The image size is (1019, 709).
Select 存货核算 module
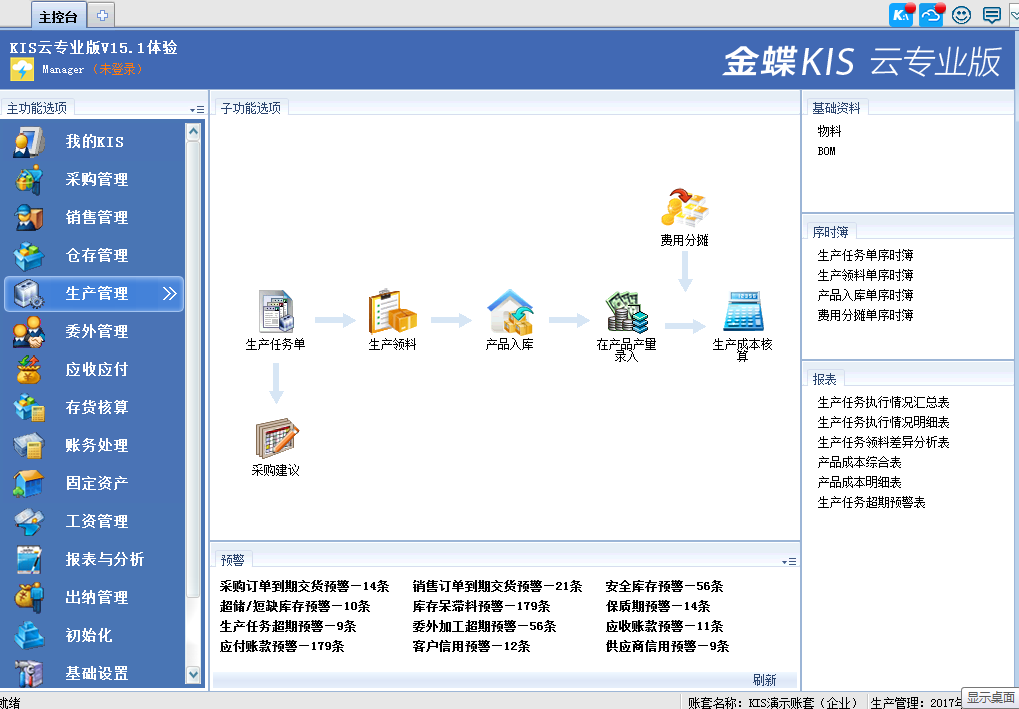94,407
